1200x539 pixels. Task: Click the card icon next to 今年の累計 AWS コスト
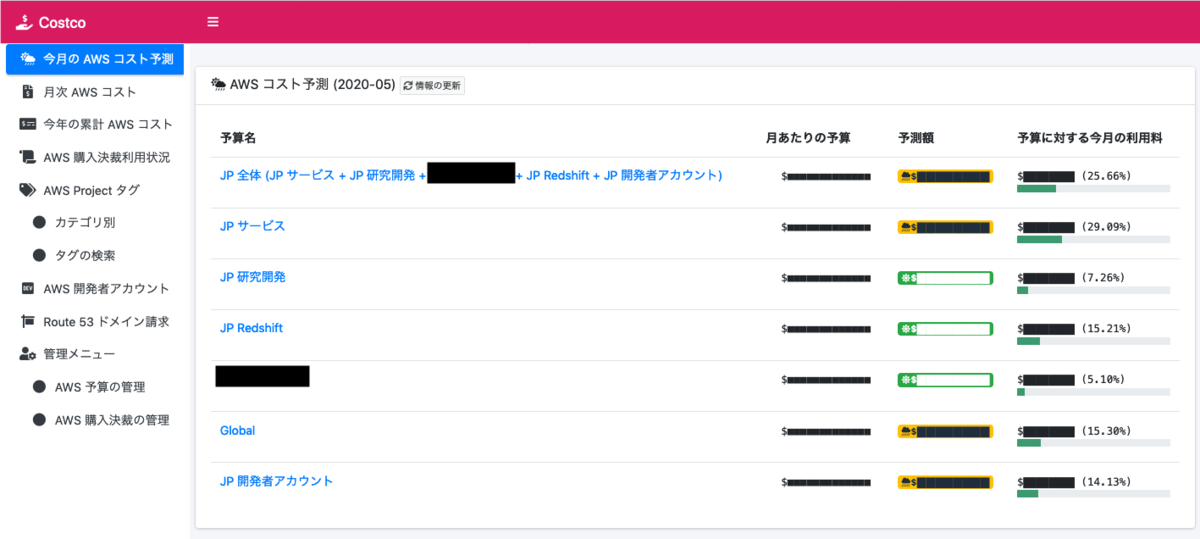pos(28,125)
